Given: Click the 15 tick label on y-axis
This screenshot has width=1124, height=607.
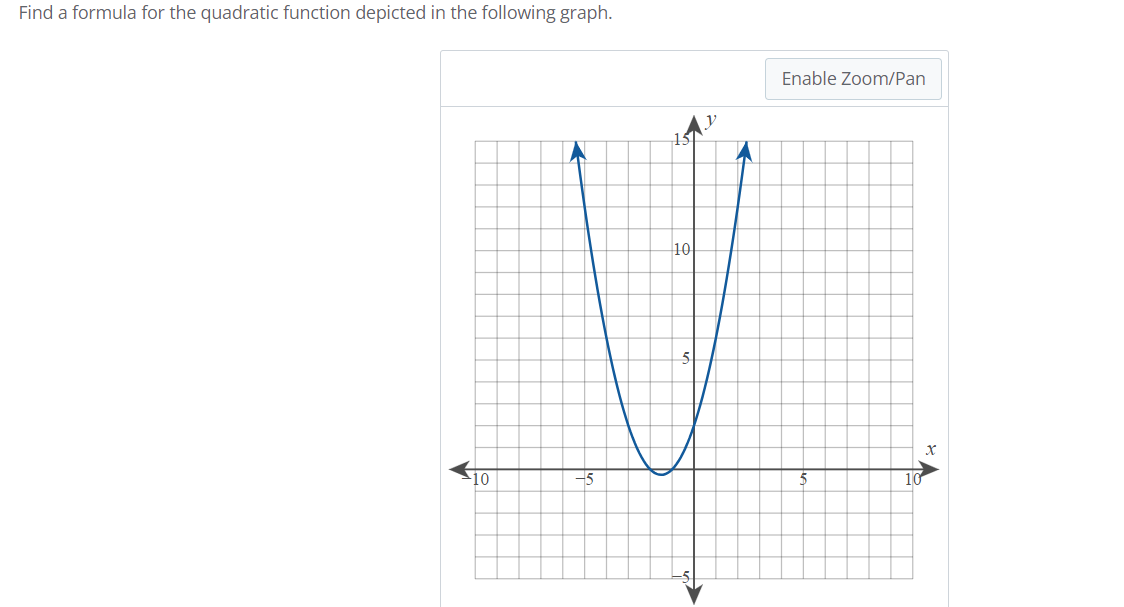Looking at the screenshot, I should pyautogui.click(x=681, y=138).
